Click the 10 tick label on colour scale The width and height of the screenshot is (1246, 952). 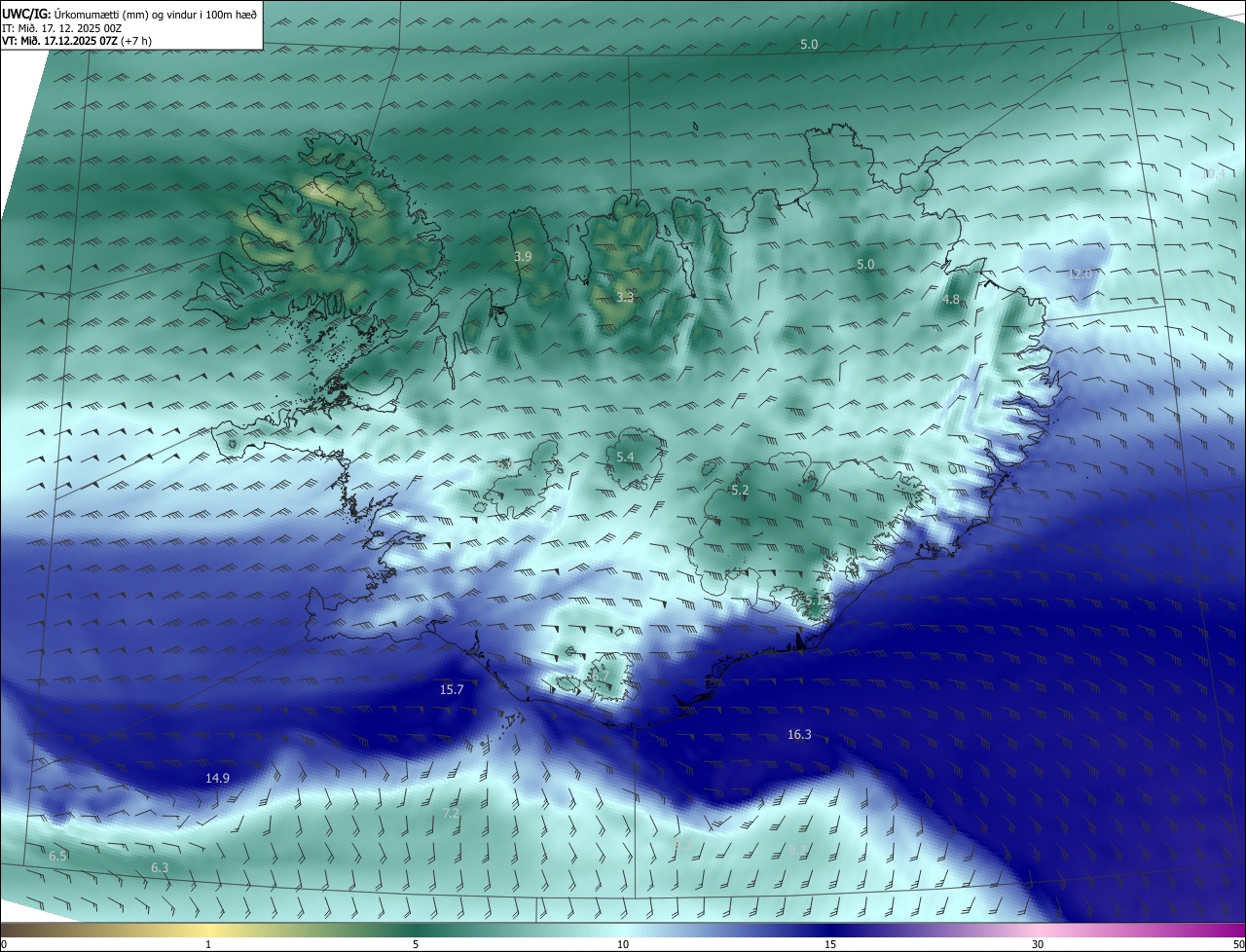coord(623,945)
